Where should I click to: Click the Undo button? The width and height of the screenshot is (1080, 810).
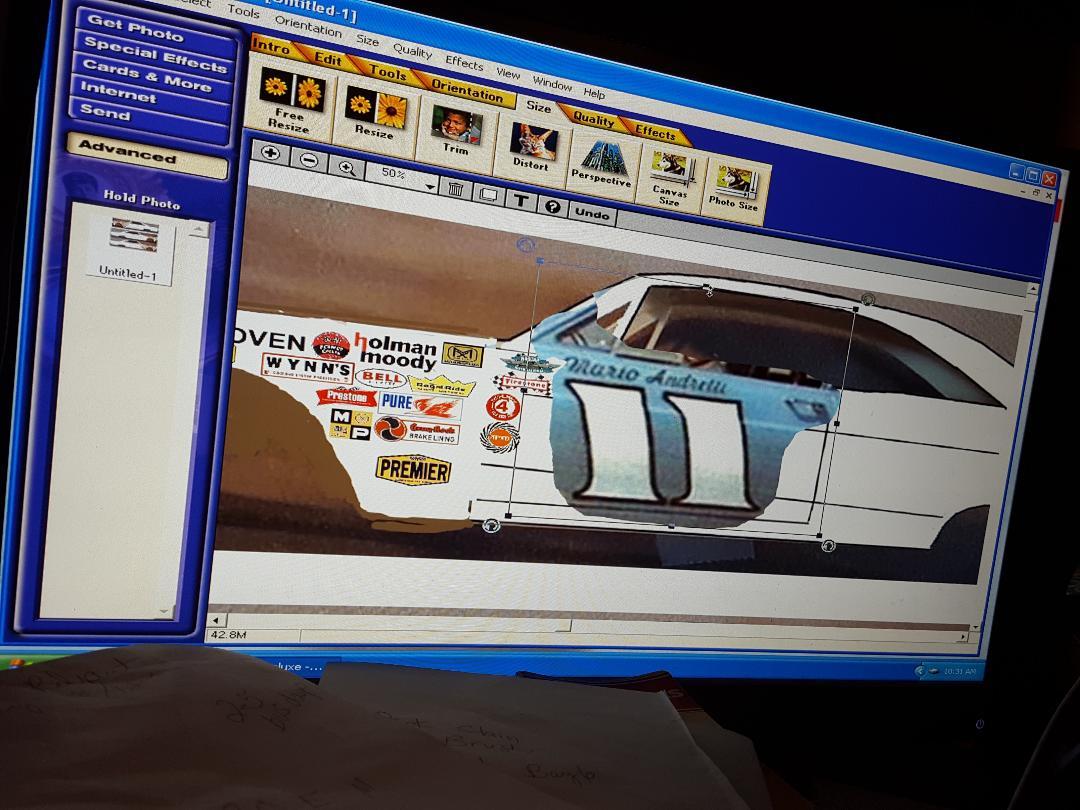pos(592,214)
